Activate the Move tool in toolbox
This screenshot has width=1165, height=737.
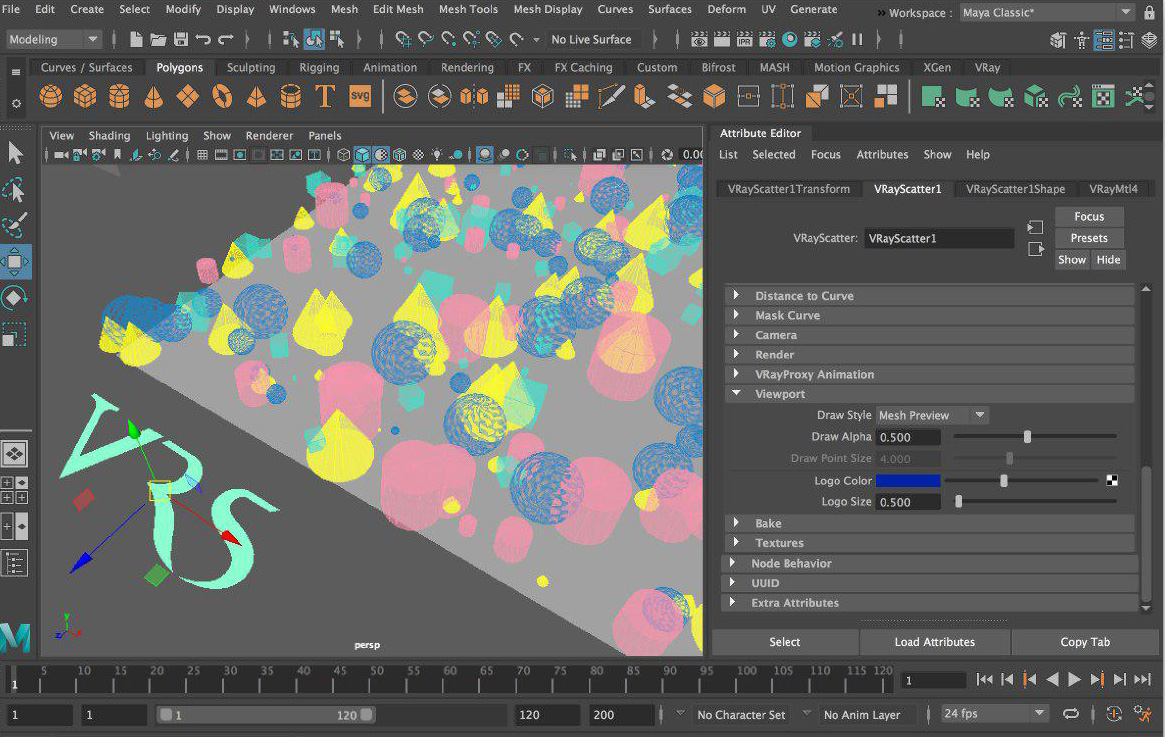(x=15, y=262)
